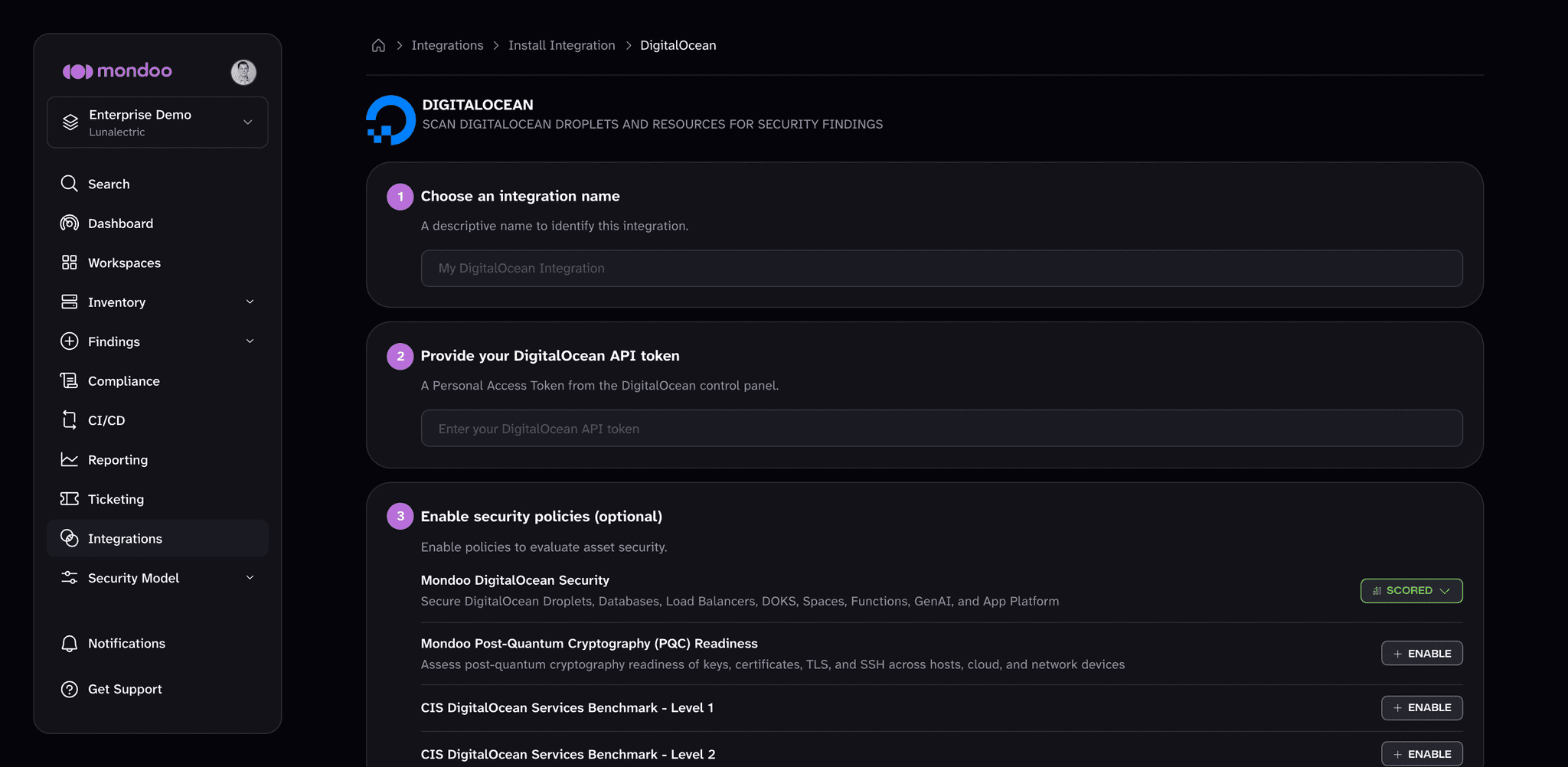Expand the Inventory menu chevron
The width and height of the screenshot is (1568, 767).
click(x=250, y=302)
